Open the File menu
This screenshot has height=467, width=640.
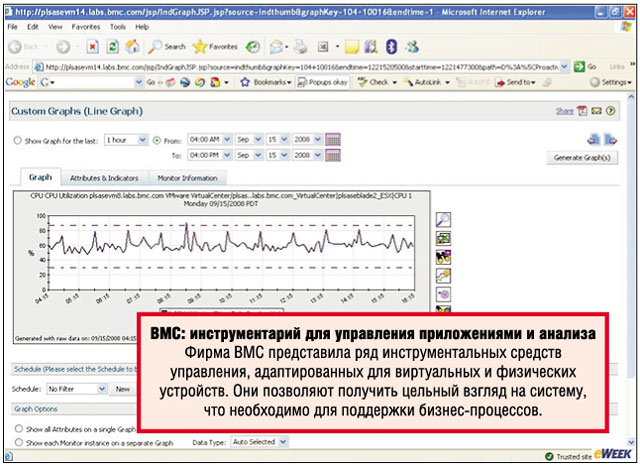pyautogui.click(x=13, y=27)
